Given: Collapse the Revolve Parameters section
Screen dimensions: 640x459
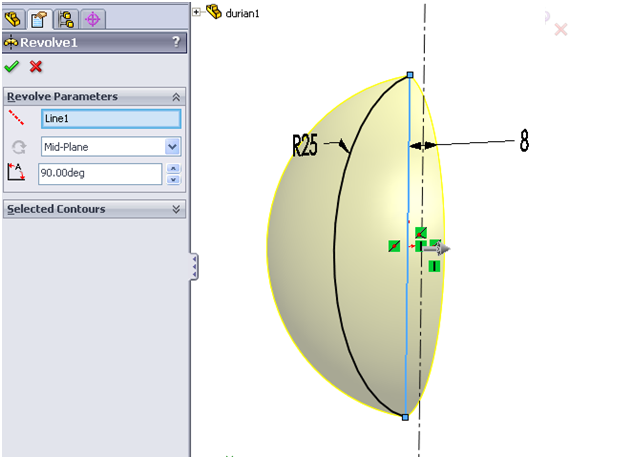Looking at the screenshot, I should tap(176, 97).
